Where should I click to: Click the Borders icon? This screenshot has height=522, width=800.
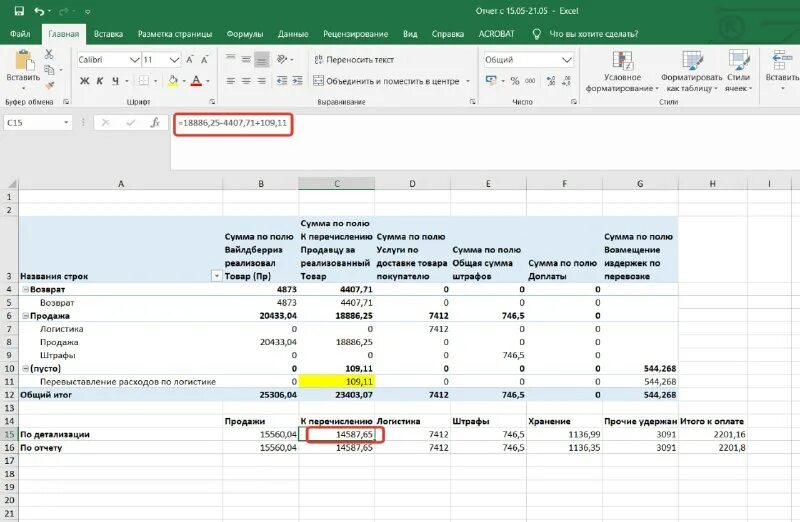(x=144, y=81)
